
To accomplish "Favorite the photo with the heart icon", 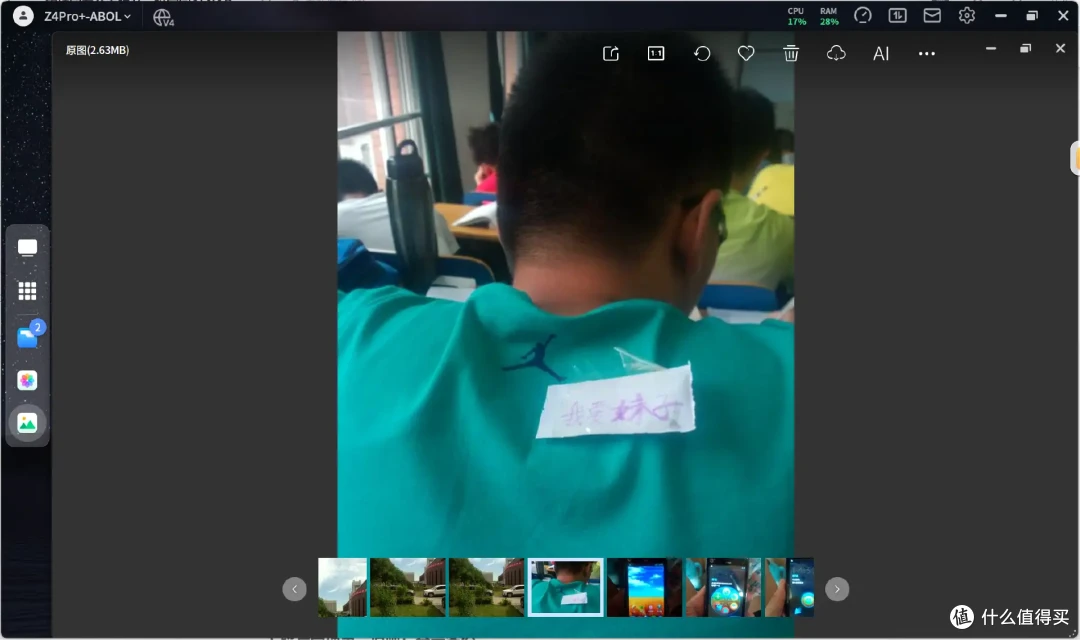I will coord(746,53).
